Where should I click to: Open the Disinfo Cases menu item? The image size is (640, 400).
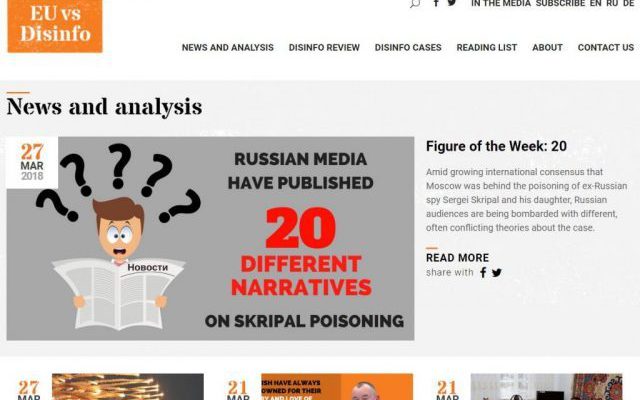(x=408, y=47)
